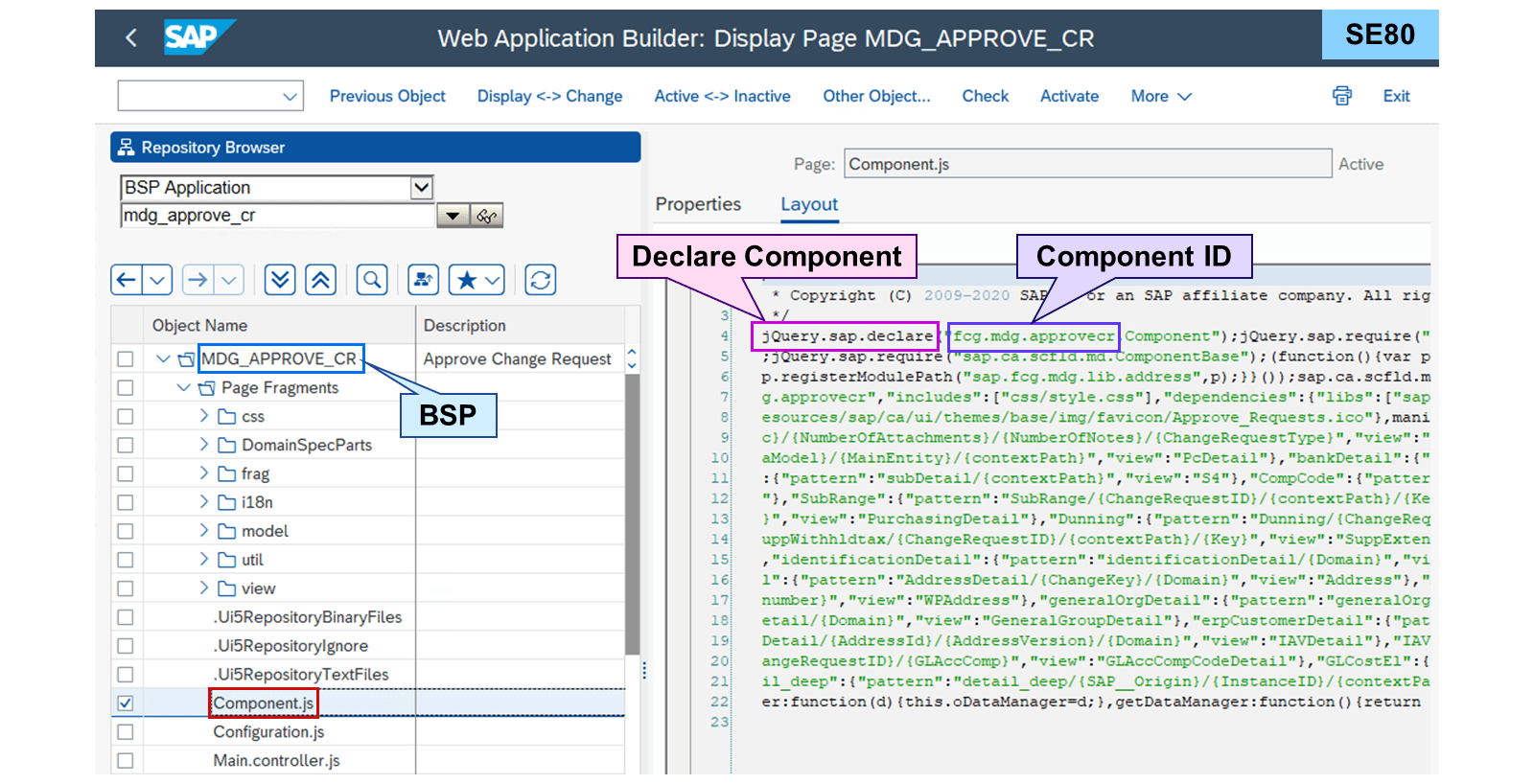
Task: Collapse the Page Fragments tree node
Action: coord(183,388)
